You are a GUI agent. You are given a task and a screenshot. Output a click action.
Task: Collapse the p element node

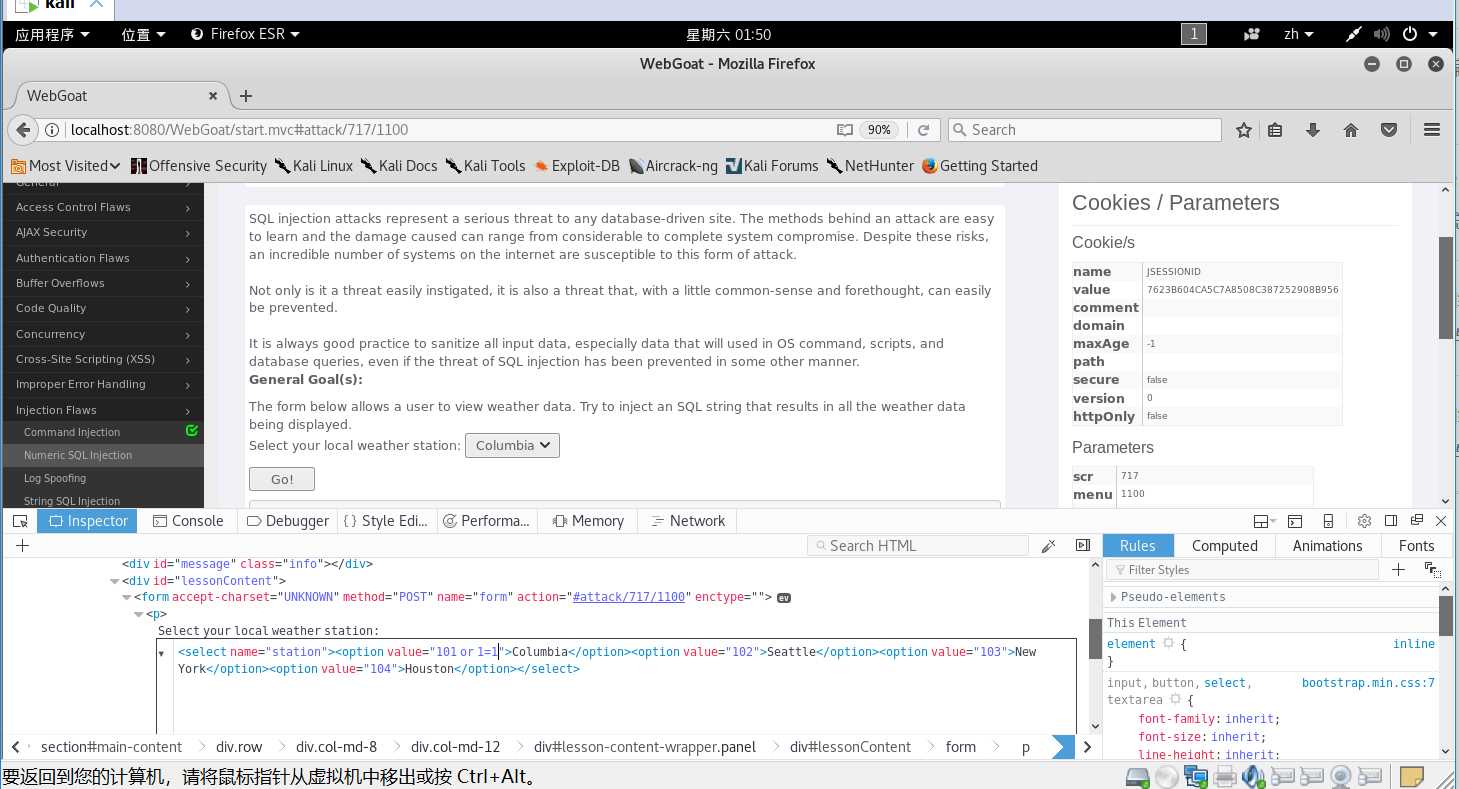(139, 615)
